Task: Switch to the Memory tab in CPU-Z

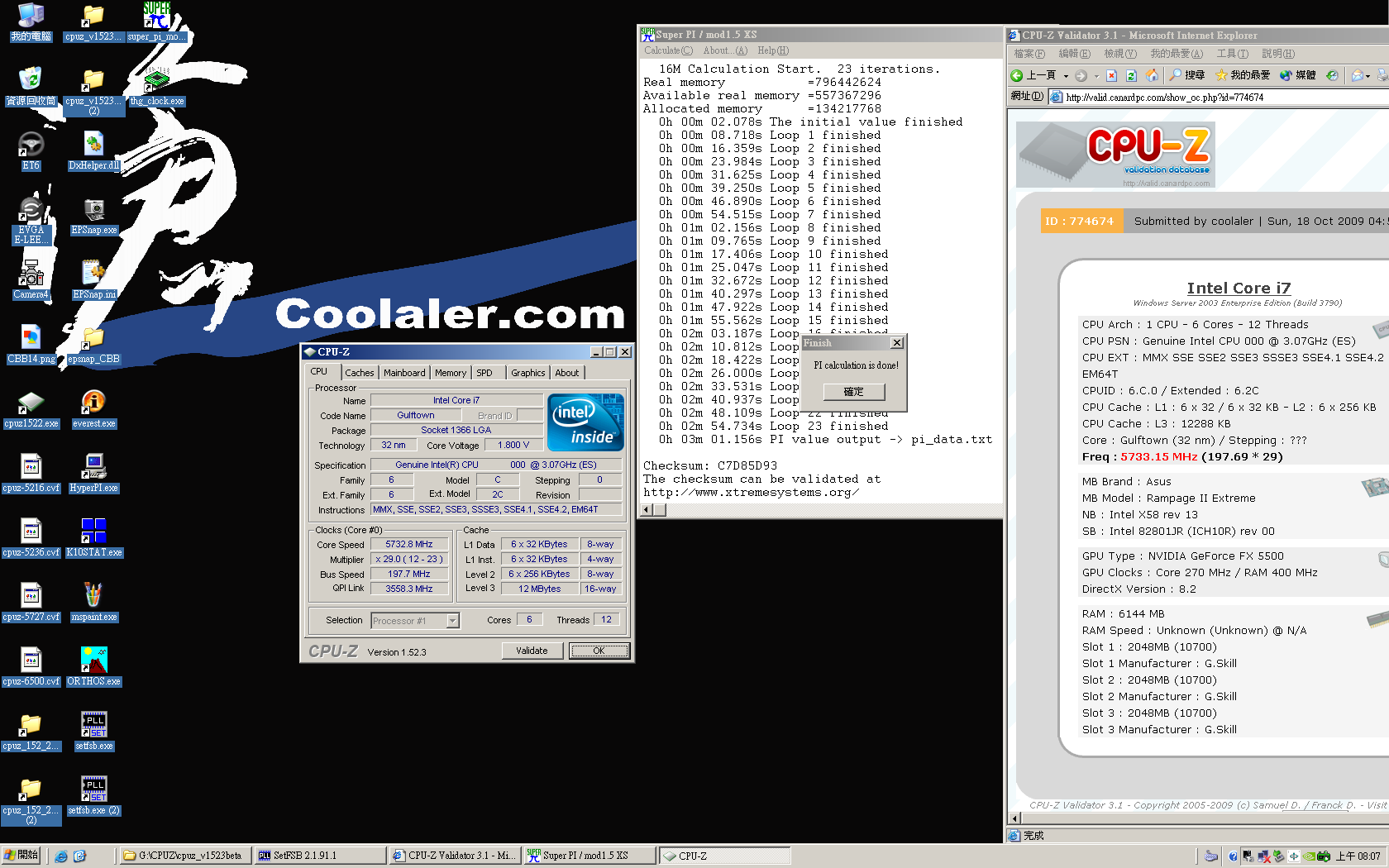Action: click(451, 373)
